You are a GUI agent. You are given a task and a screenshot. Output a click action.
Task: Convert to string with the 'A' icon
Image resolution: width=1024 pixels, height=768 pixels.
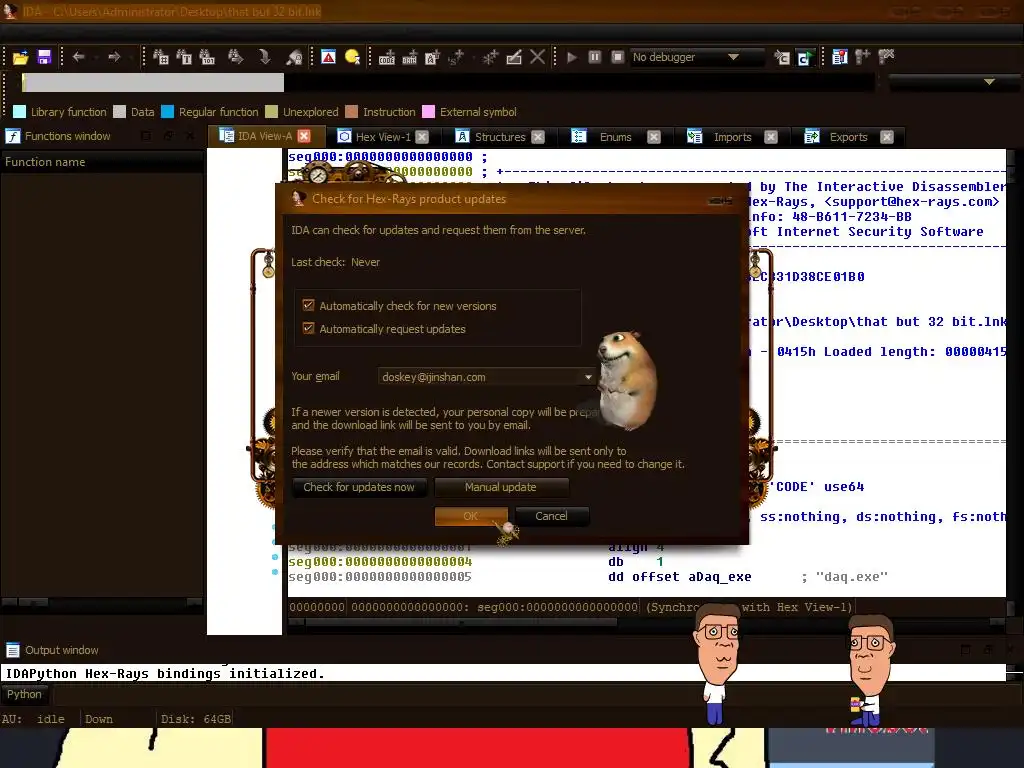tap(432, 57)
